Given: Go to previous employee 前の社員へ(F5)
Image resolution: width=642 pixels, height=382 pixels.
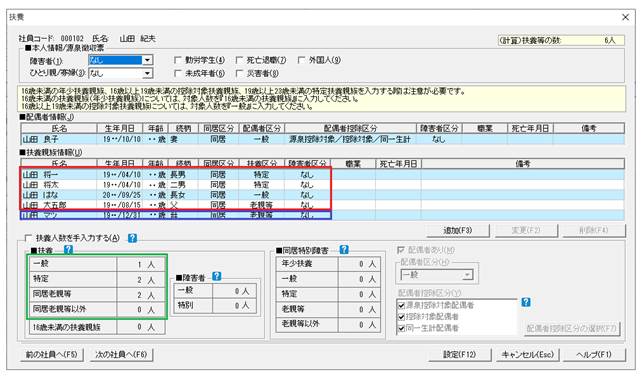Looking at the screenshot, I should pos(52,355).
